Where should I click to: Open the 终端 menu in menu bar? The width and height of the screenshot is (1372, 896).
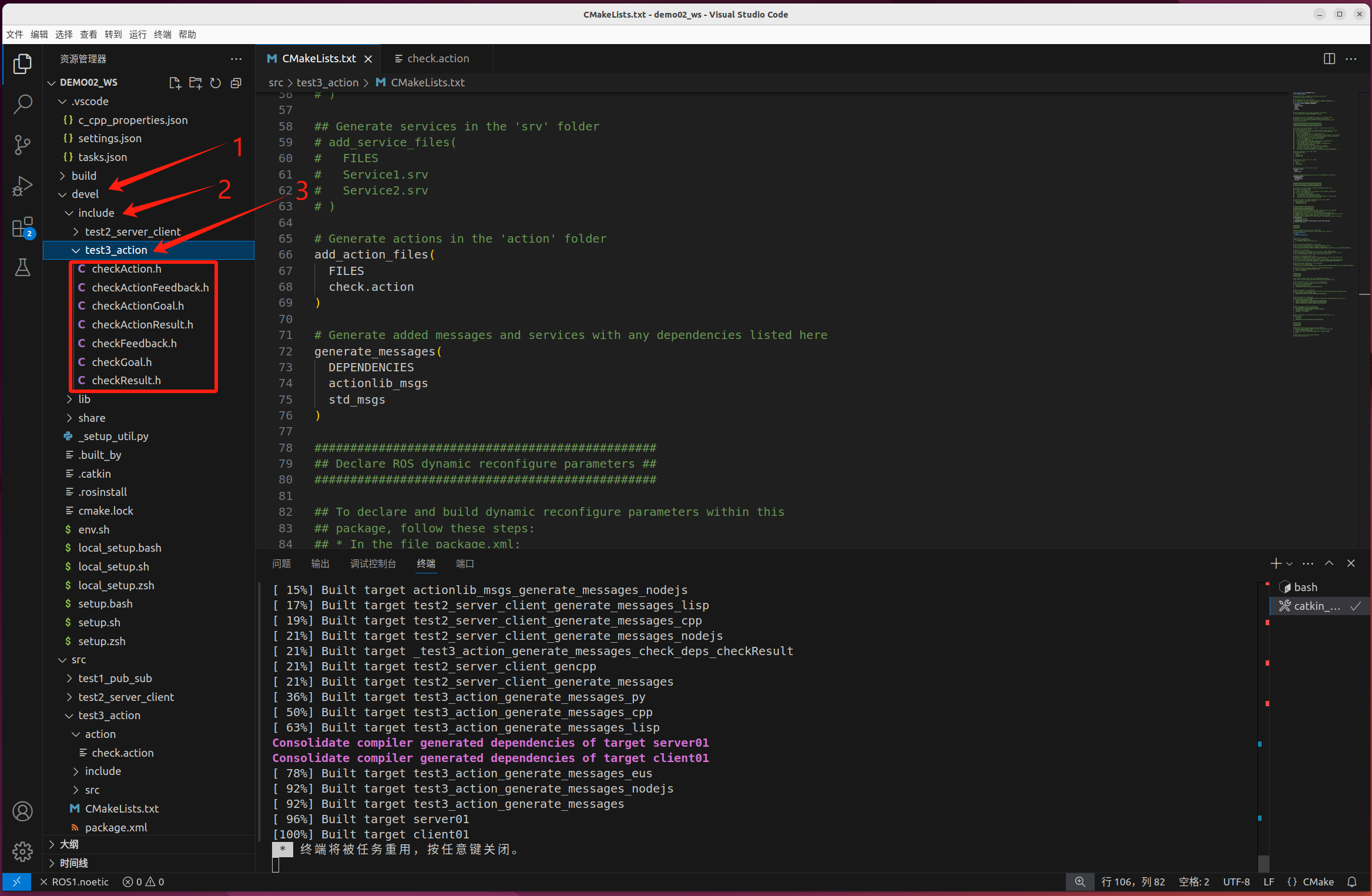pos(162,35)
